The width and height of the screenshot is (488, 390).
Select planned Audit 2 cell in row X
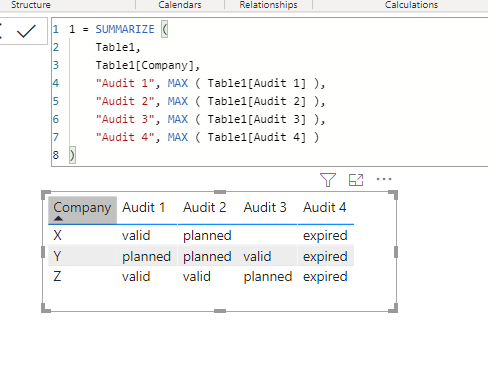click(207, 235)
